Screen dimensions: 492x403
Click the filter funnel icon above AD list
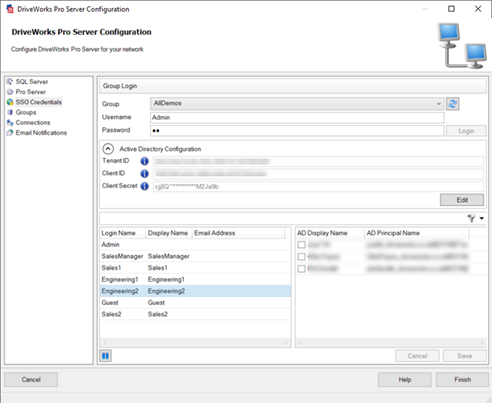[x=471, y=218]
